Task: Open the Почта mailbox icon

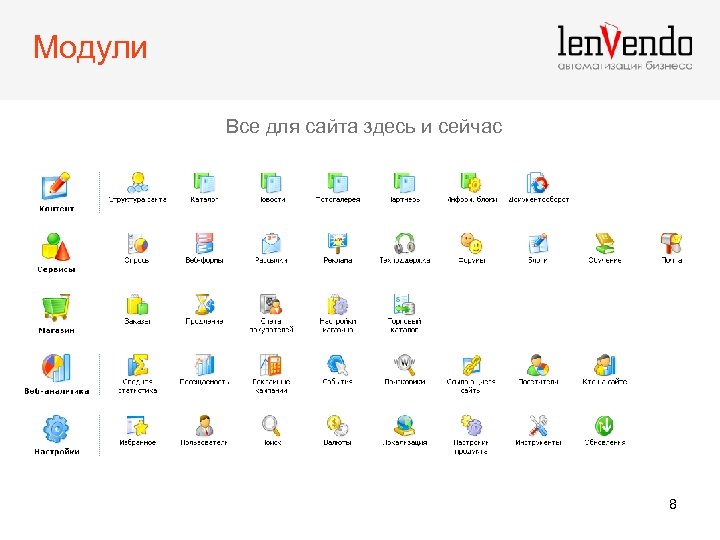Action: point(671,243)
